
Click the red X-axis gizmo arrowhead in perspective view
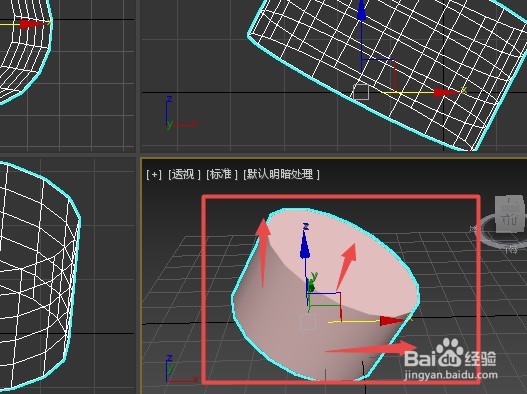391,321
